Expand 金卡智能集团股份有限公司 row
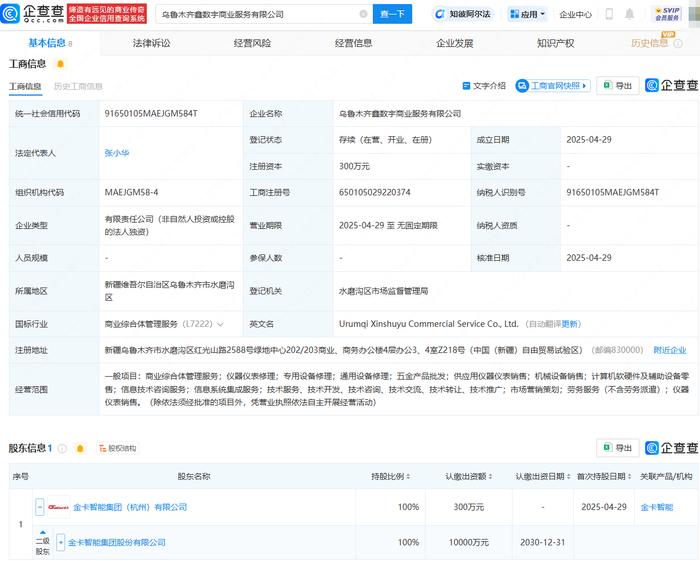 click(x=61, y=543)
